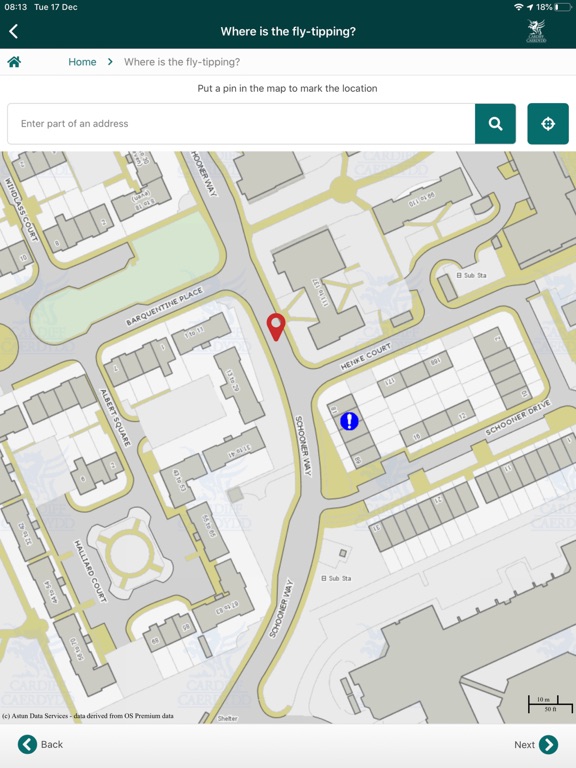Image resolution: width=576 pixels, height=768 pixels.
Task: Tap the Albert Square street label
Action: click(x=115, y=418)
